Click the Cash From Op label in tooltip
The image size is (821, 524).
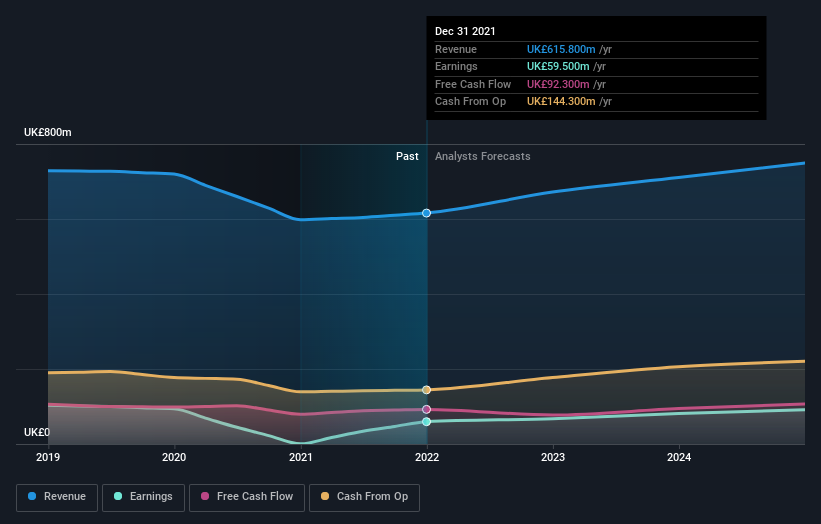470,102
